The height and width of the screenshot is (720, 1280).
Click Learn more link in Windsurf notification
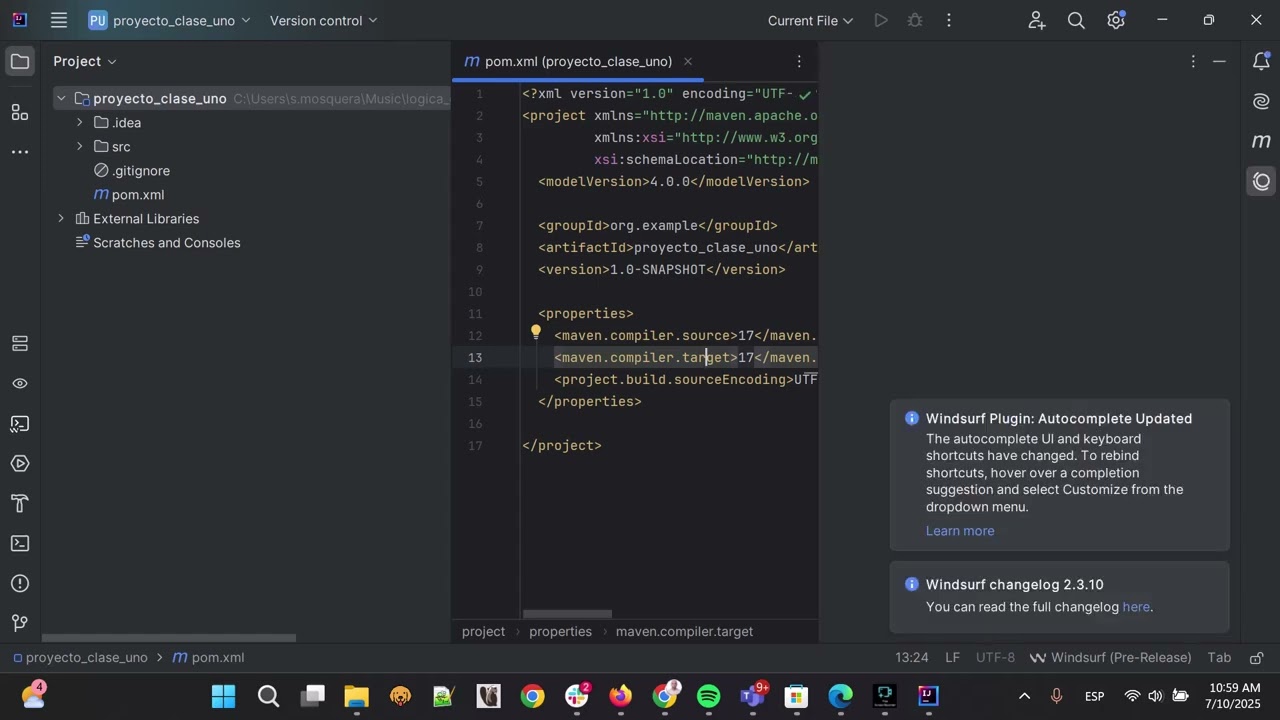(960, 531)
